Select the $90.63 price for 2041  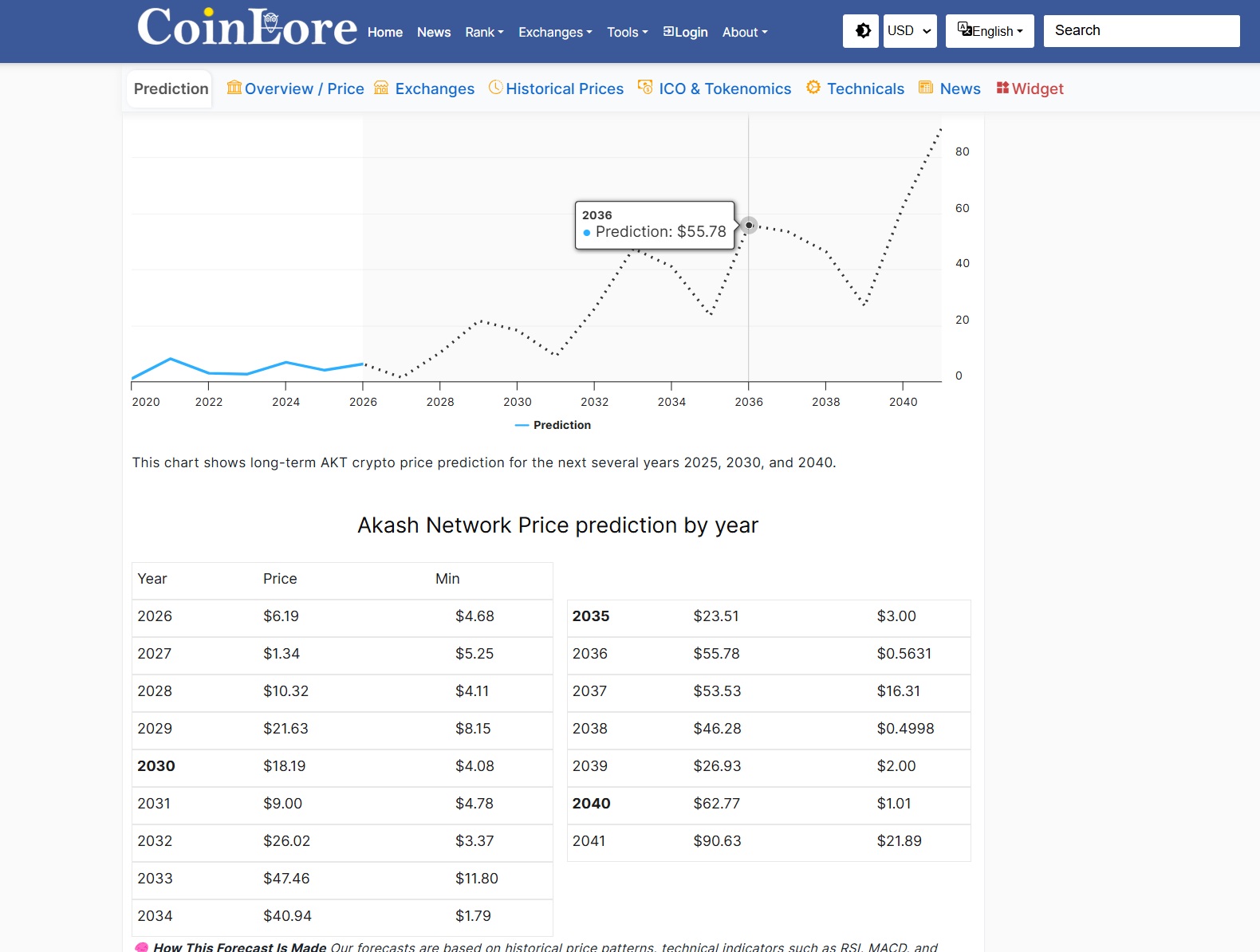pyautogui.click(x=718, y=841)
